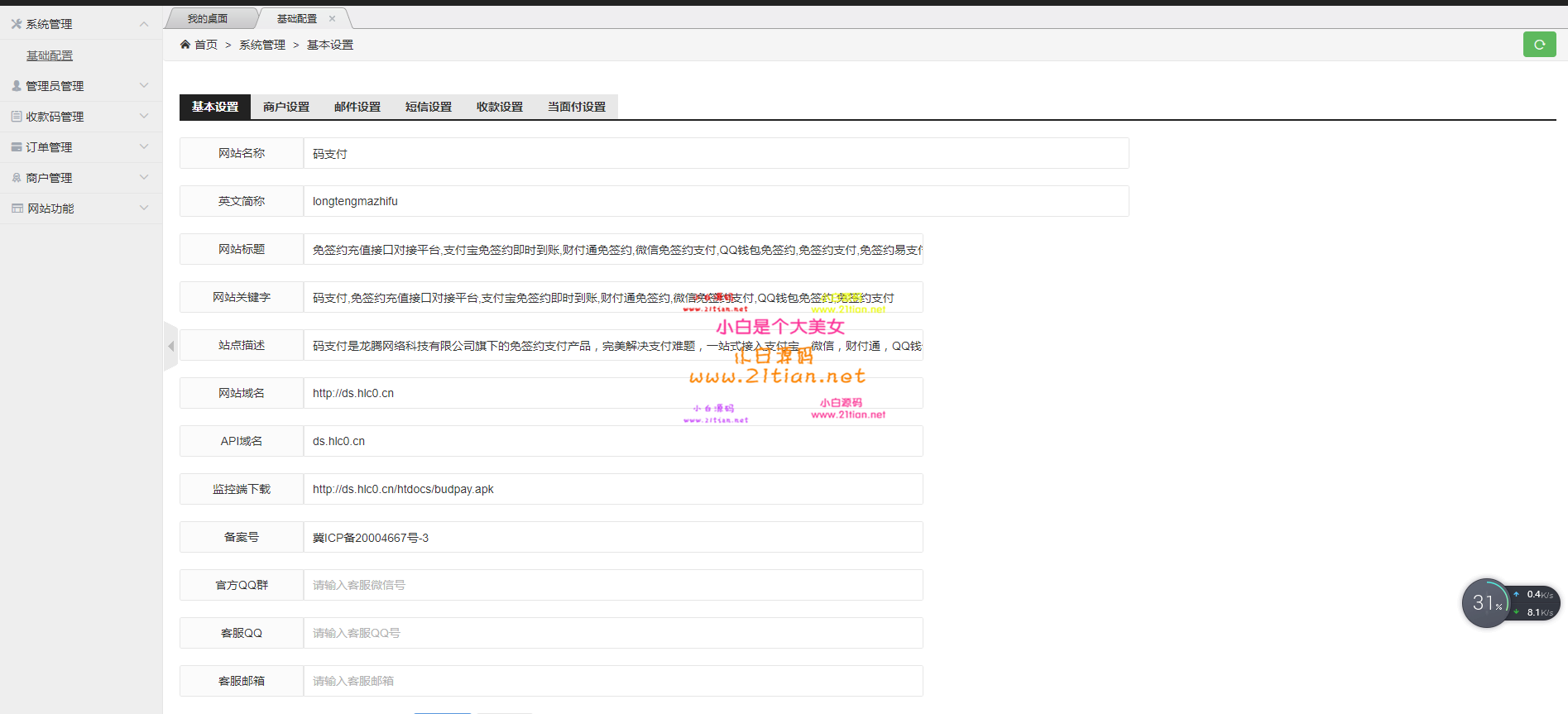Click the API域名 input field
This screenshot has width=1568, height=714.
tap(613, 441)
